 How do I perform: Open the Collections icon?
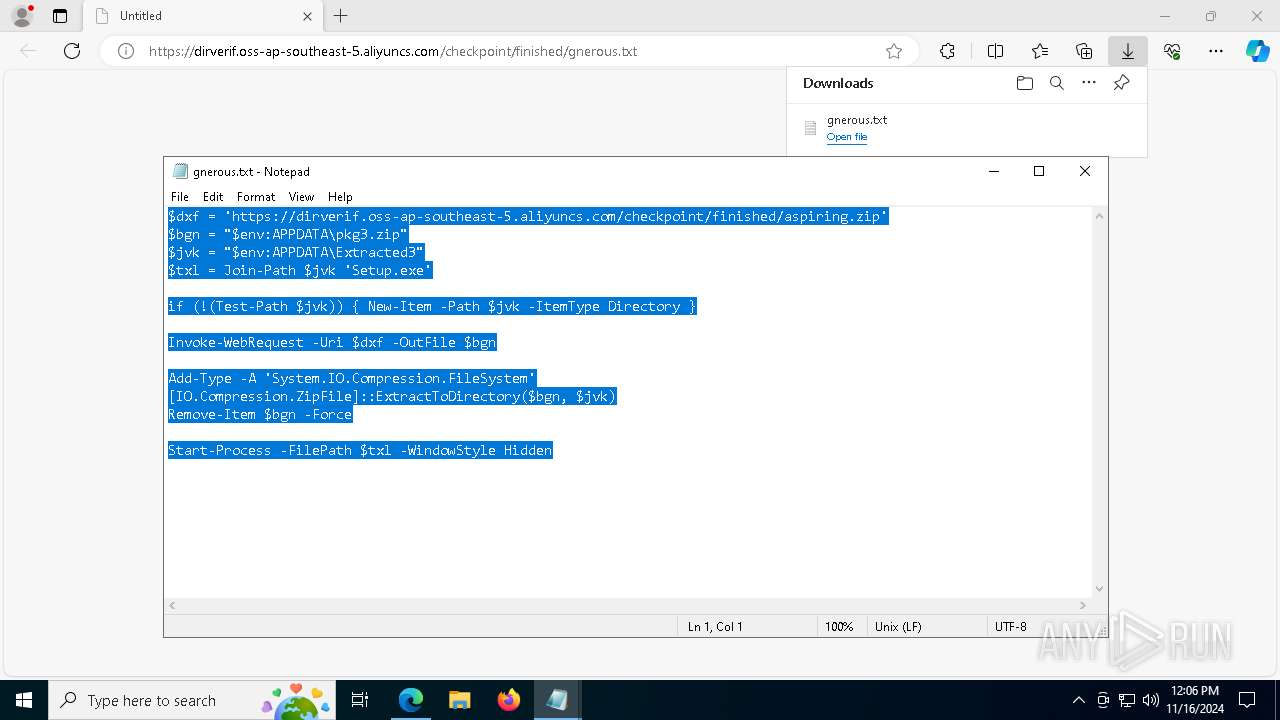(x=1084, y=51)
